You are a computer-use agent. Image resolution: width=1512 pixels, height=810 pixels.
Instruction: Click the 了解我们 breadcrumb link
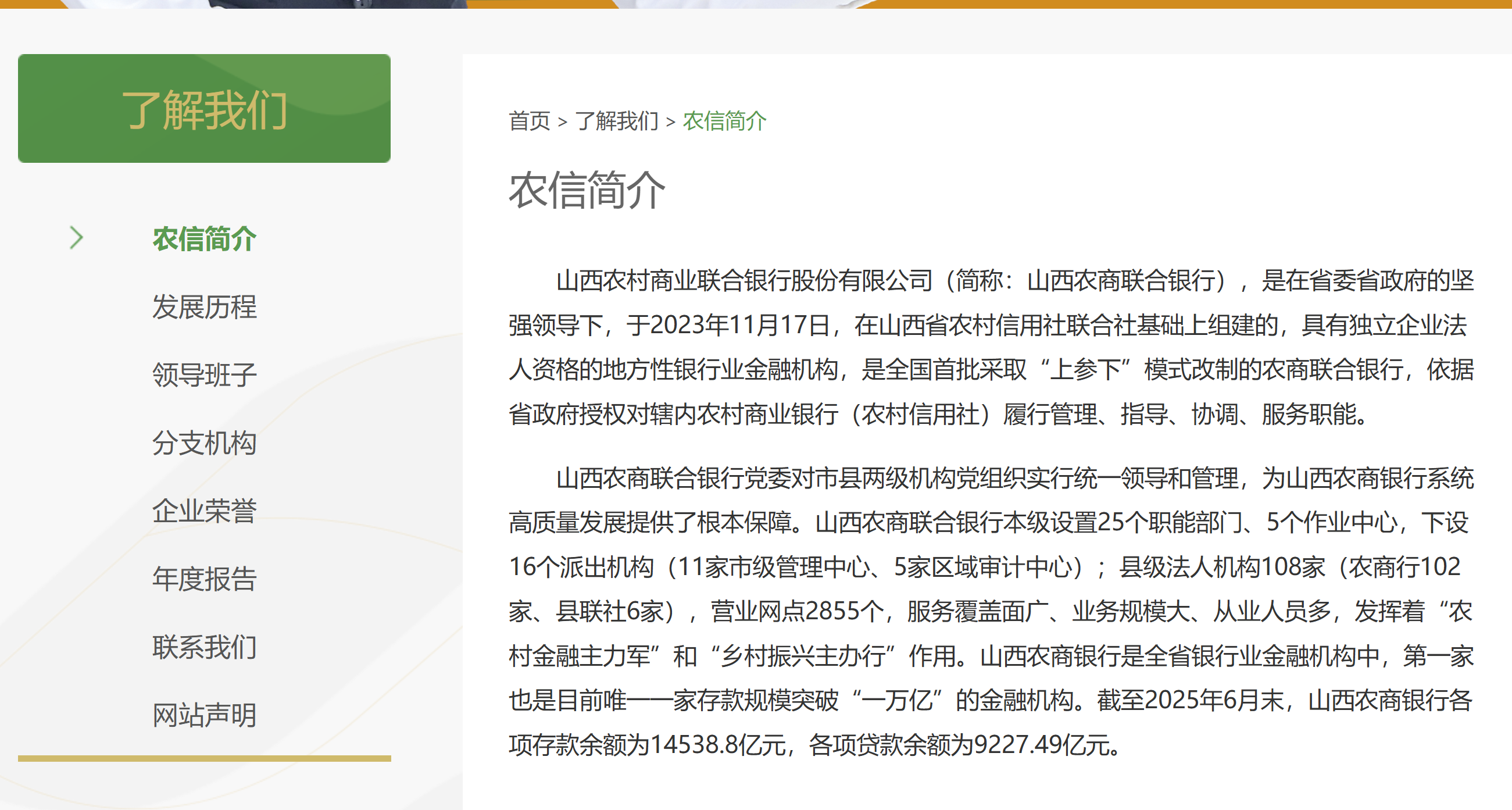(617, 122)
